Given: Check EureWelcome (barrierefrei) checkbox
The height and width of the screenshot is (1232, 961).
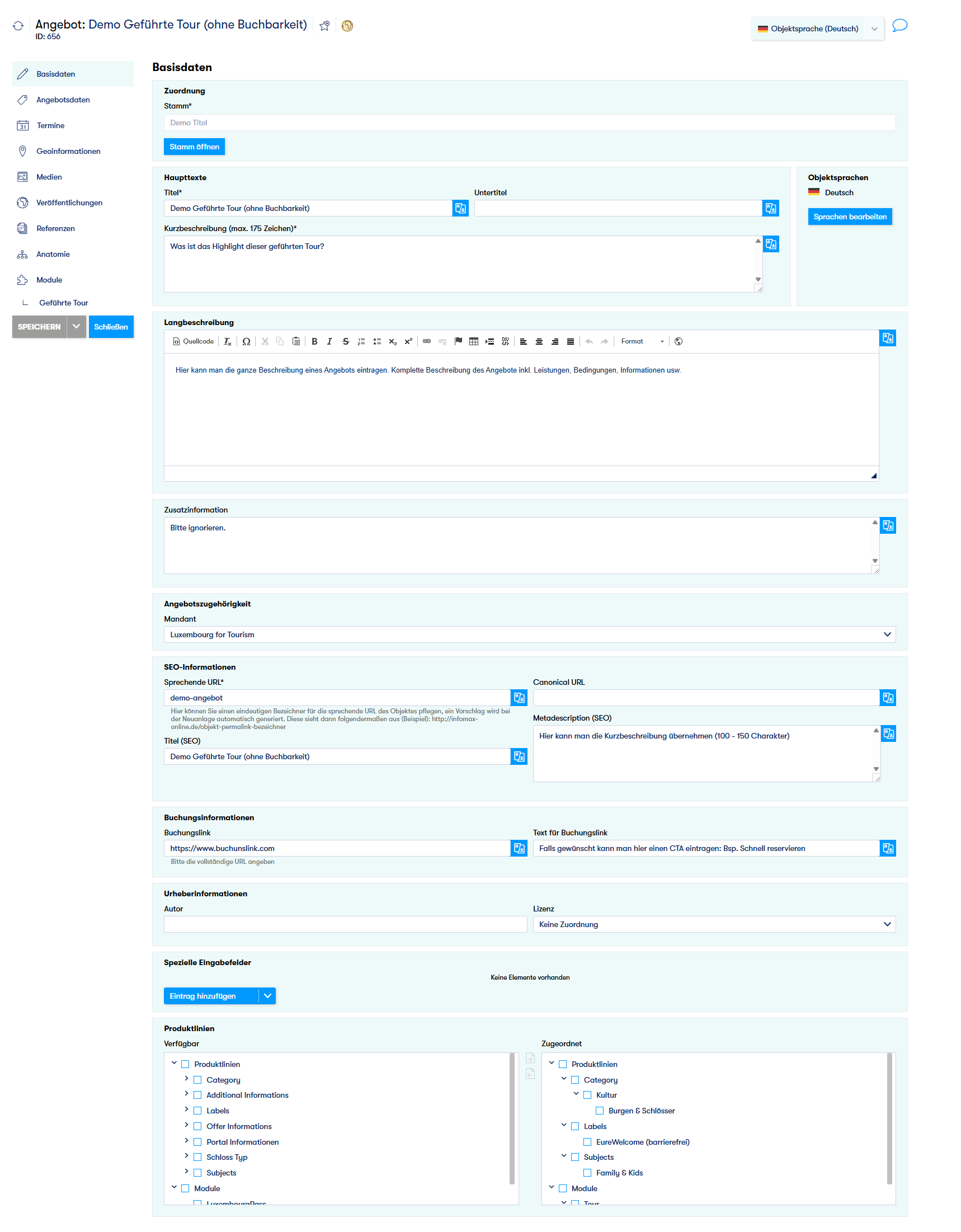Looking at the screenshot, I should (x=588, y=1142).
